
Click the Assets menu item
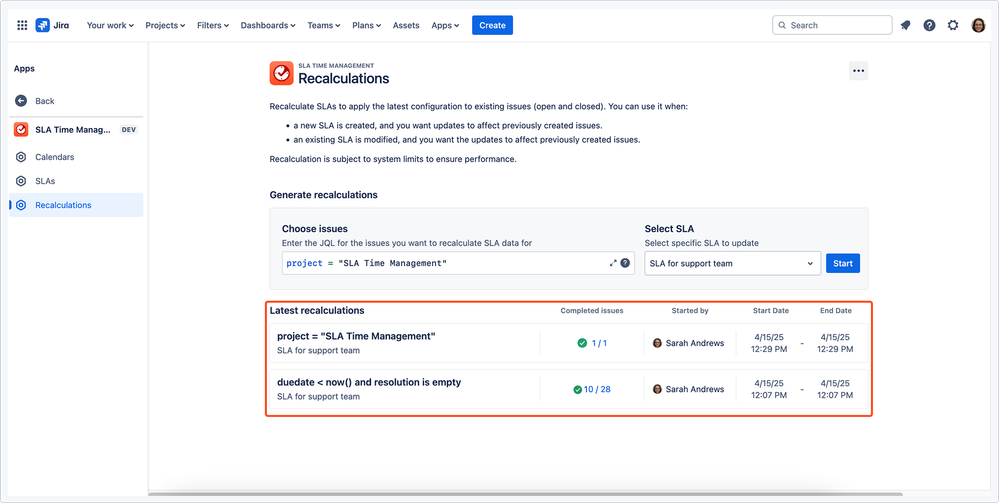point(406,25)
